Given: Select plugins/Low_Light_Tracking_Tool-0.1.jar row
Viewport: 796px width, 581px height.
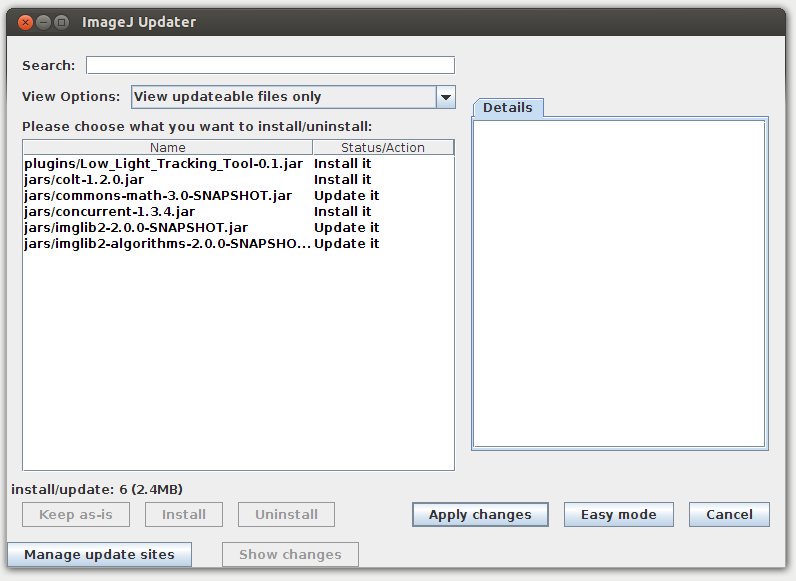Looking at the screenshot, I should 238,164.
